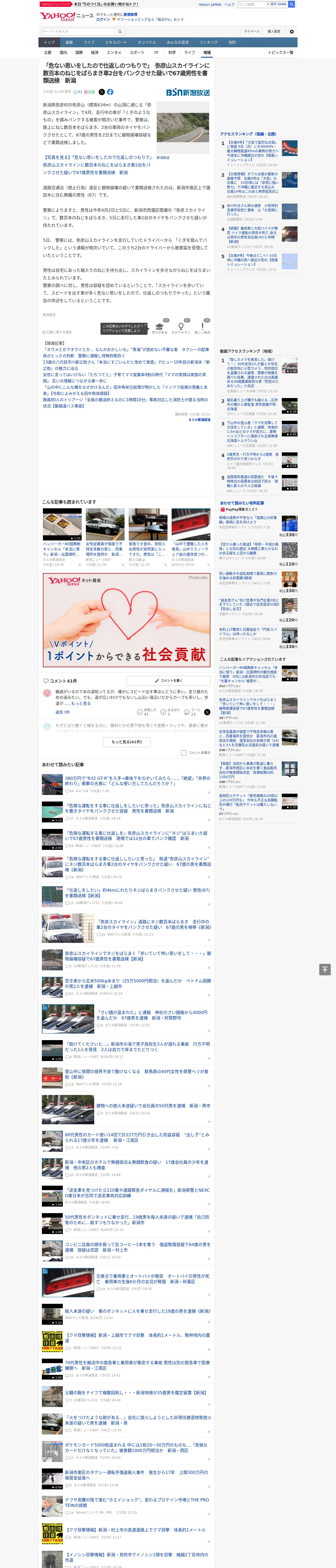Focus the キーワードを入力 search field
This screenshot has height=1568, width=336.
79,32
